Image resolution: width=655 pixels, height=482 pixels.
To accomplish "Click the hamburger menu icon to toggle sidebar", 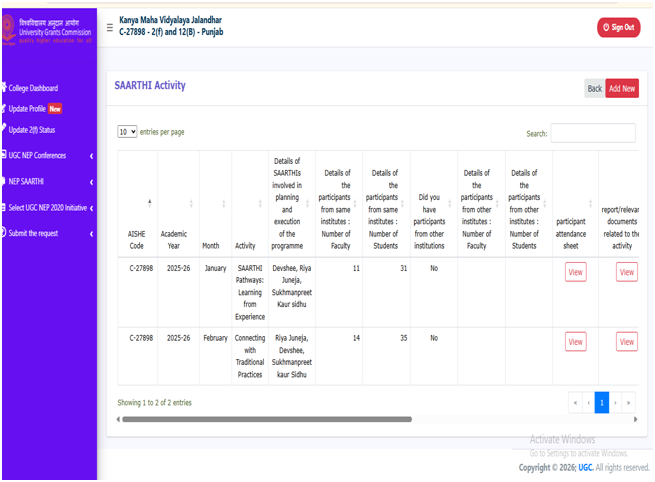I will tap(109, 27).
